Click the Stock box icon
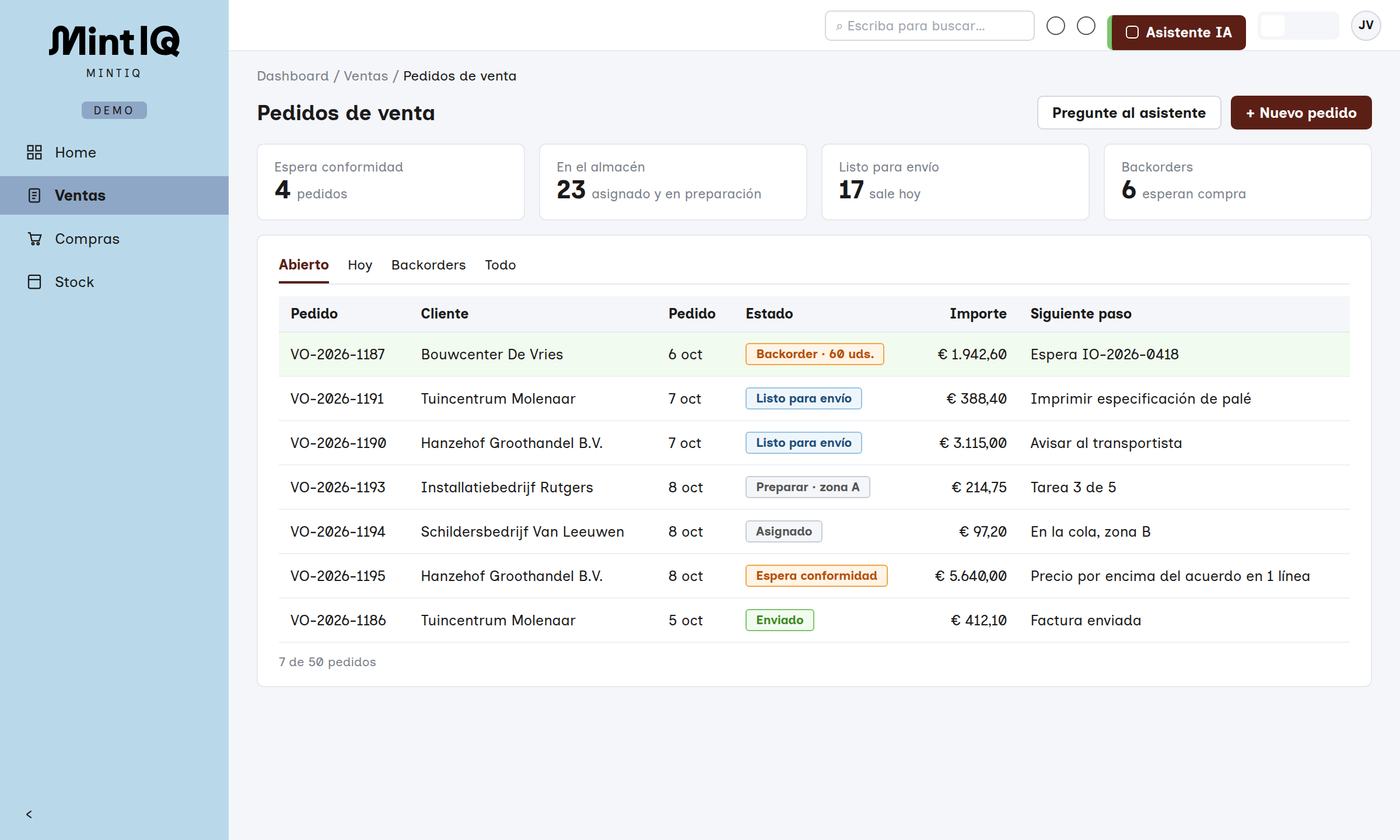The image size is (1400, 840). point(34,282)
